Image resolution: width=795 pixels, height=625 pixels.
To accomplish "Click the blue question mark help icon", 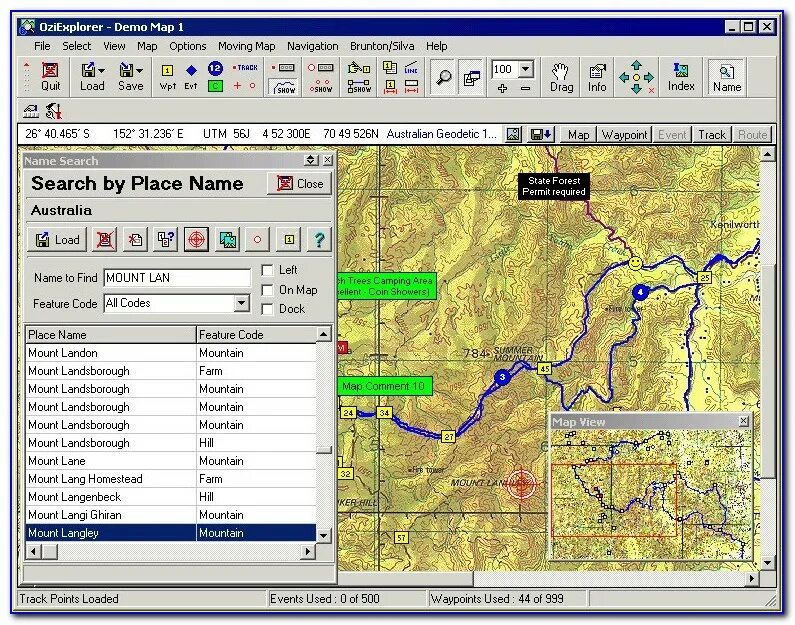I will pos(319,239).
